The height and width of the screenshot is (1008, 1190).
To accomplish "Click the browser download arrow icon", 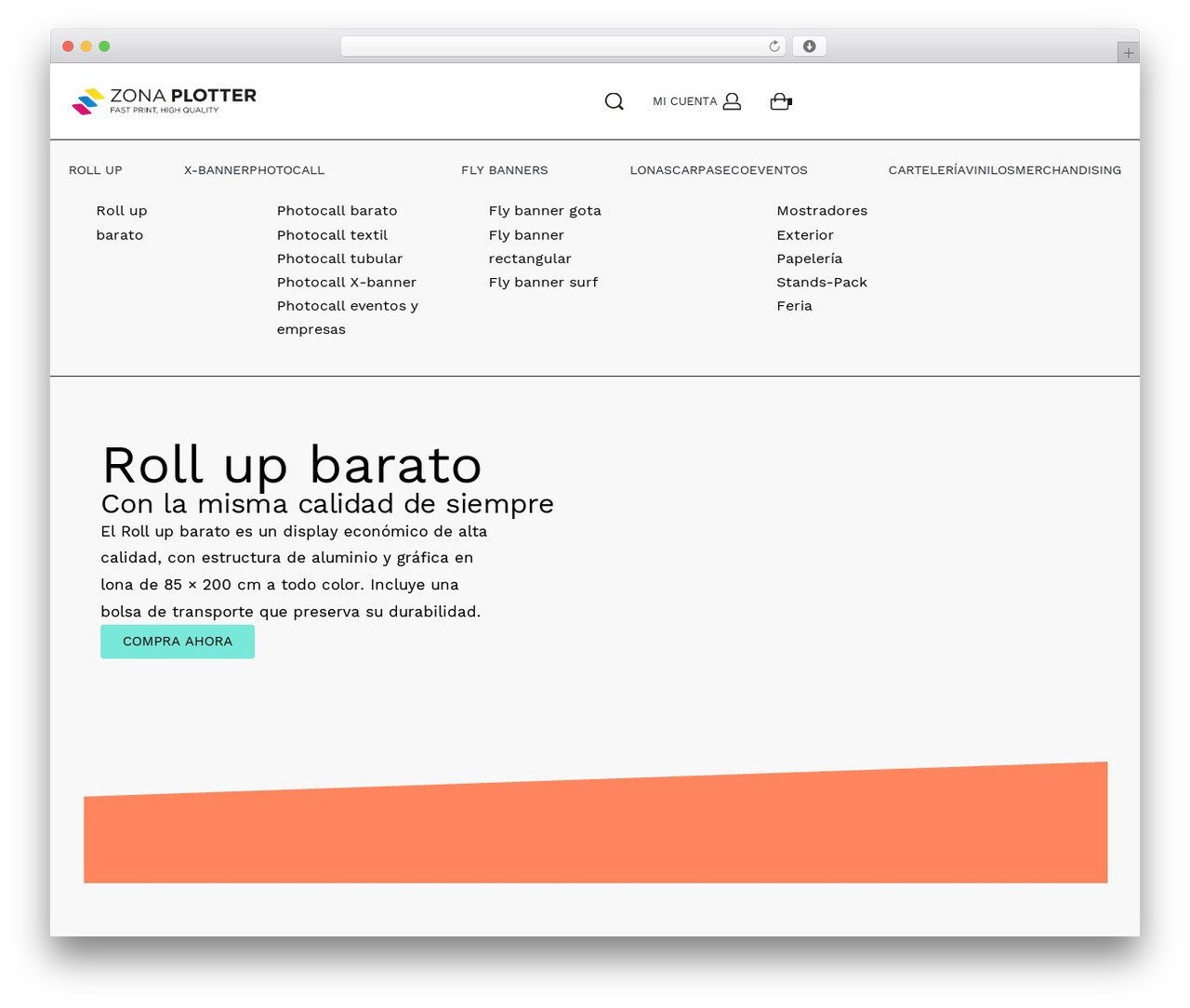I will pyautogui.click(x=809, y=46).
